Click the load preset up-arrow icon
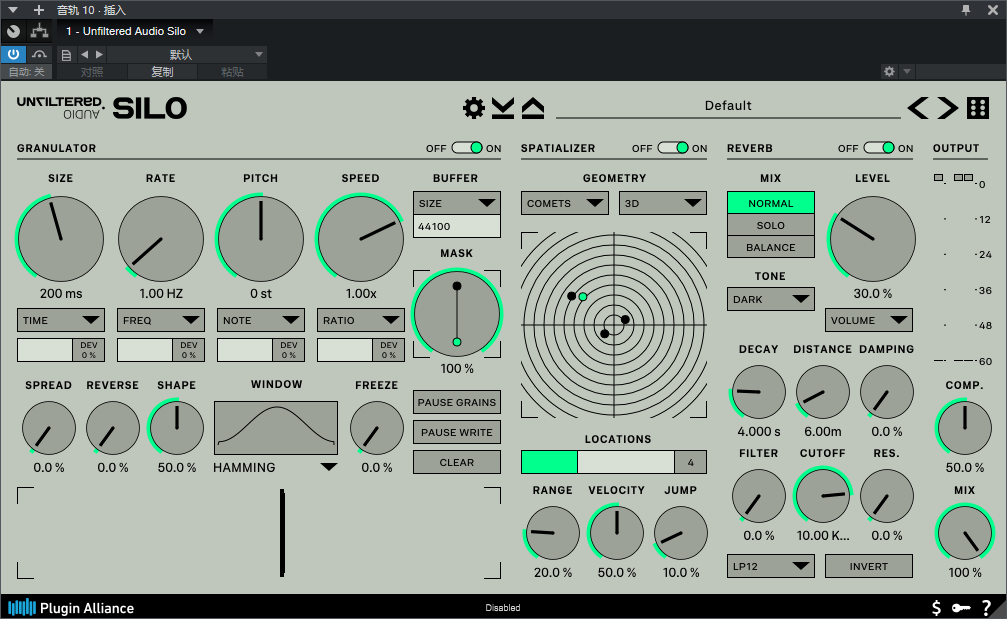The width and height of the screenshot is (1007, 619). click(x=532, y=108)
